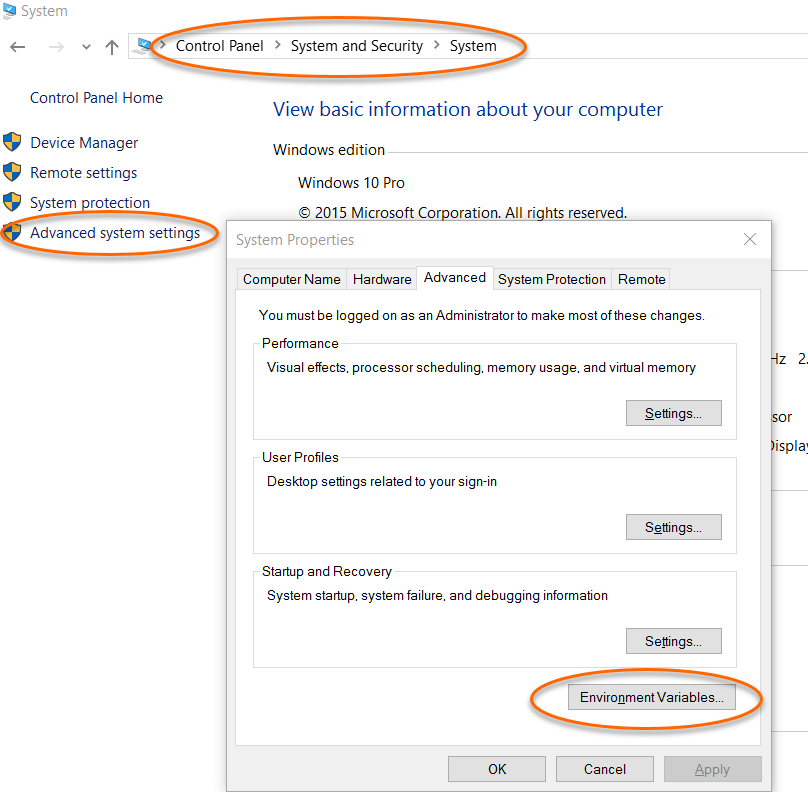Click the User Profiles group label
Screen dimensions: 808x792
pyautogui.click(x=300, y=457)
